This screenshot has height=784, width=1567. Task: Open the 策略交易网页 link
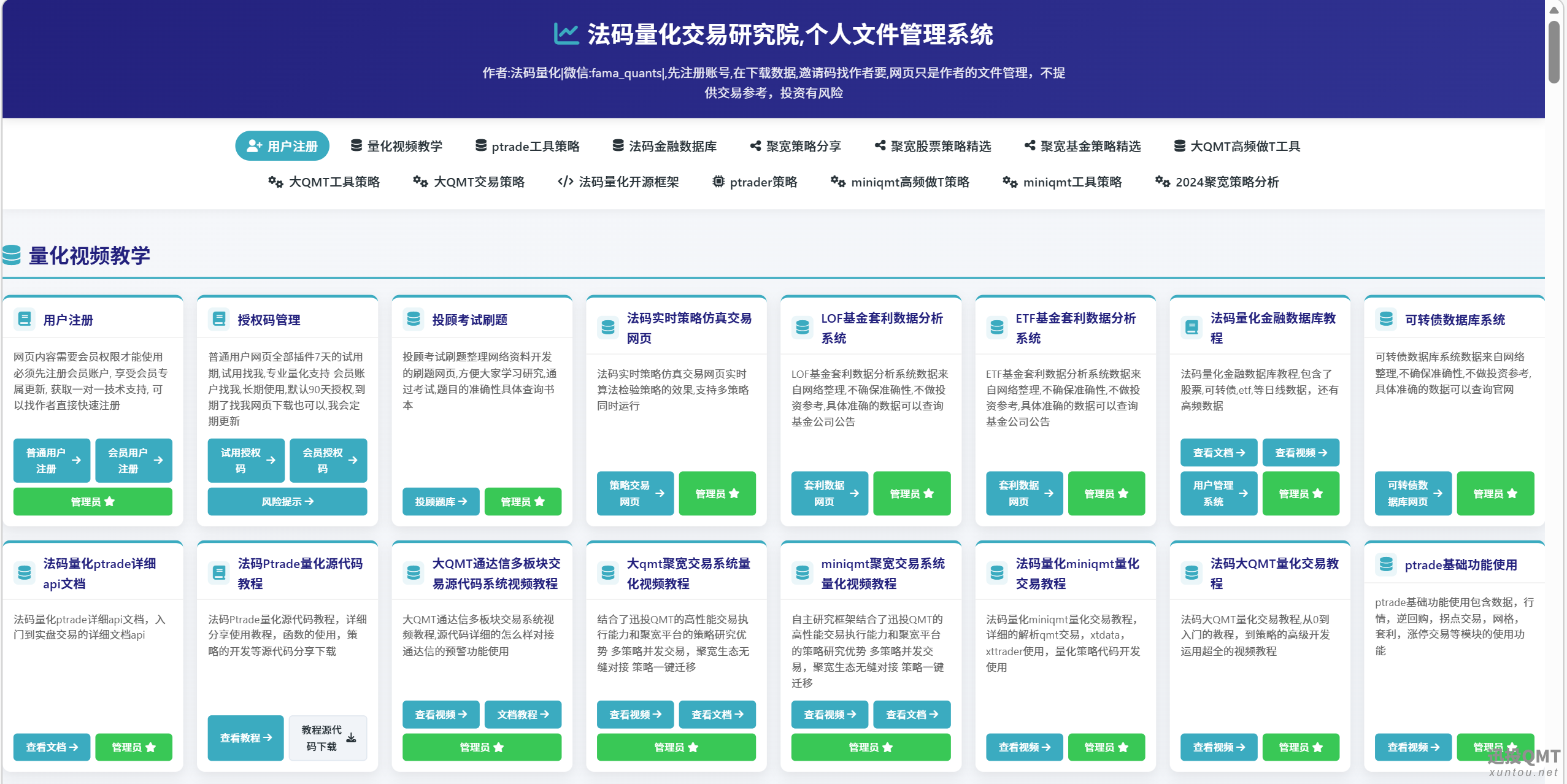pos(635,493)
